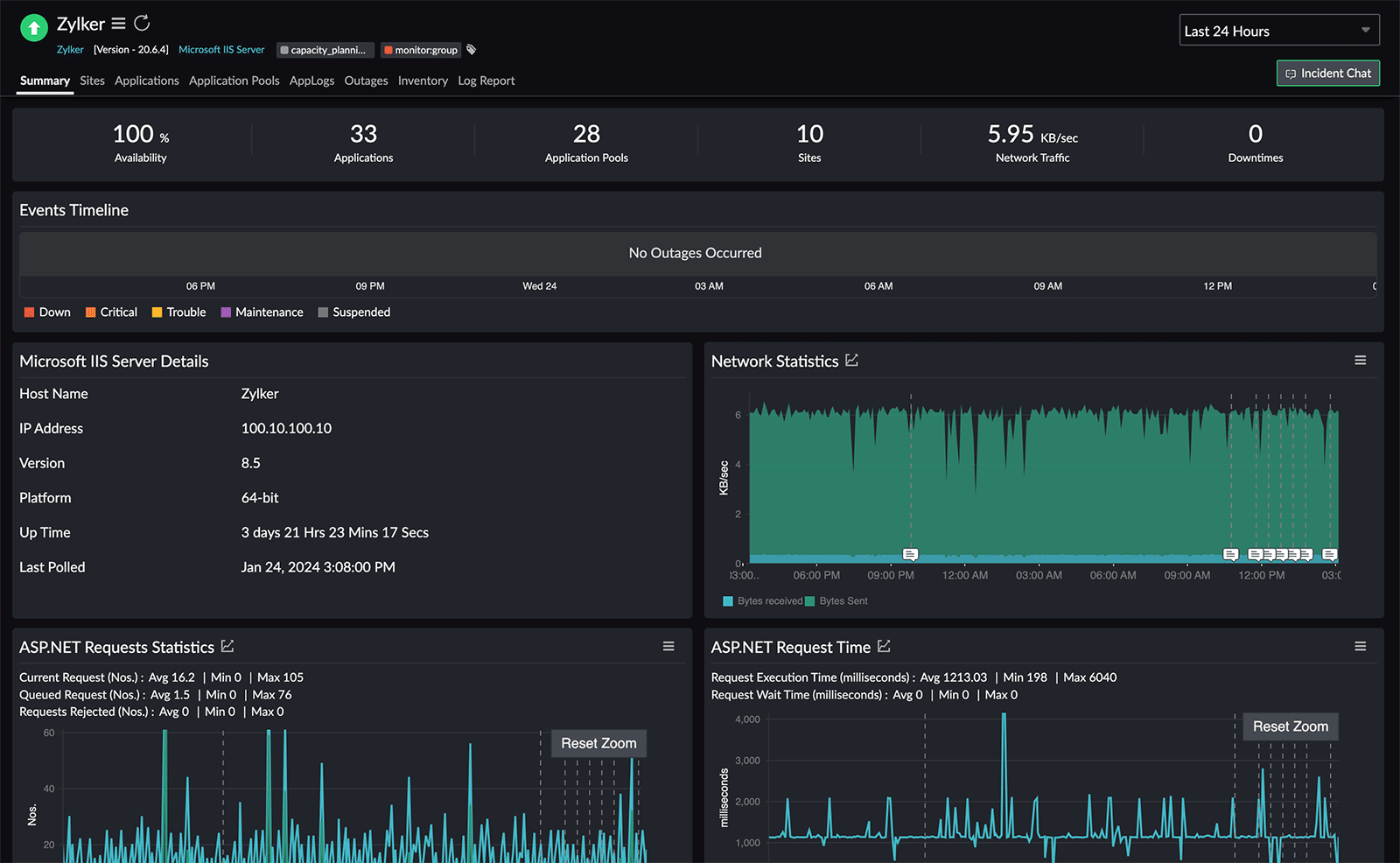Open the ASP.NET Request Time chart menu dropdown

click(1361, 646)
